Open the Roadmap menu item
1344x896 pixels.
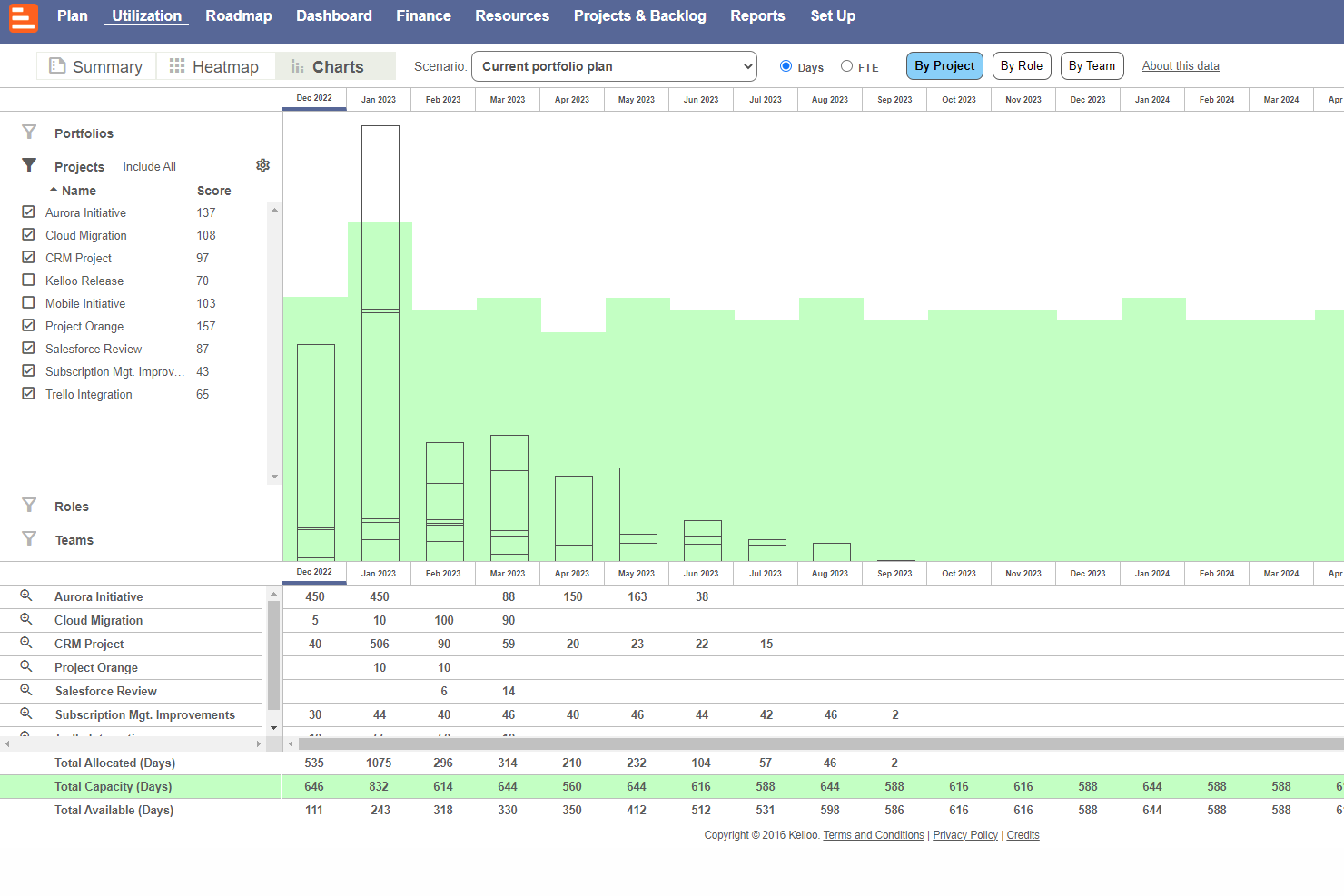238,16
